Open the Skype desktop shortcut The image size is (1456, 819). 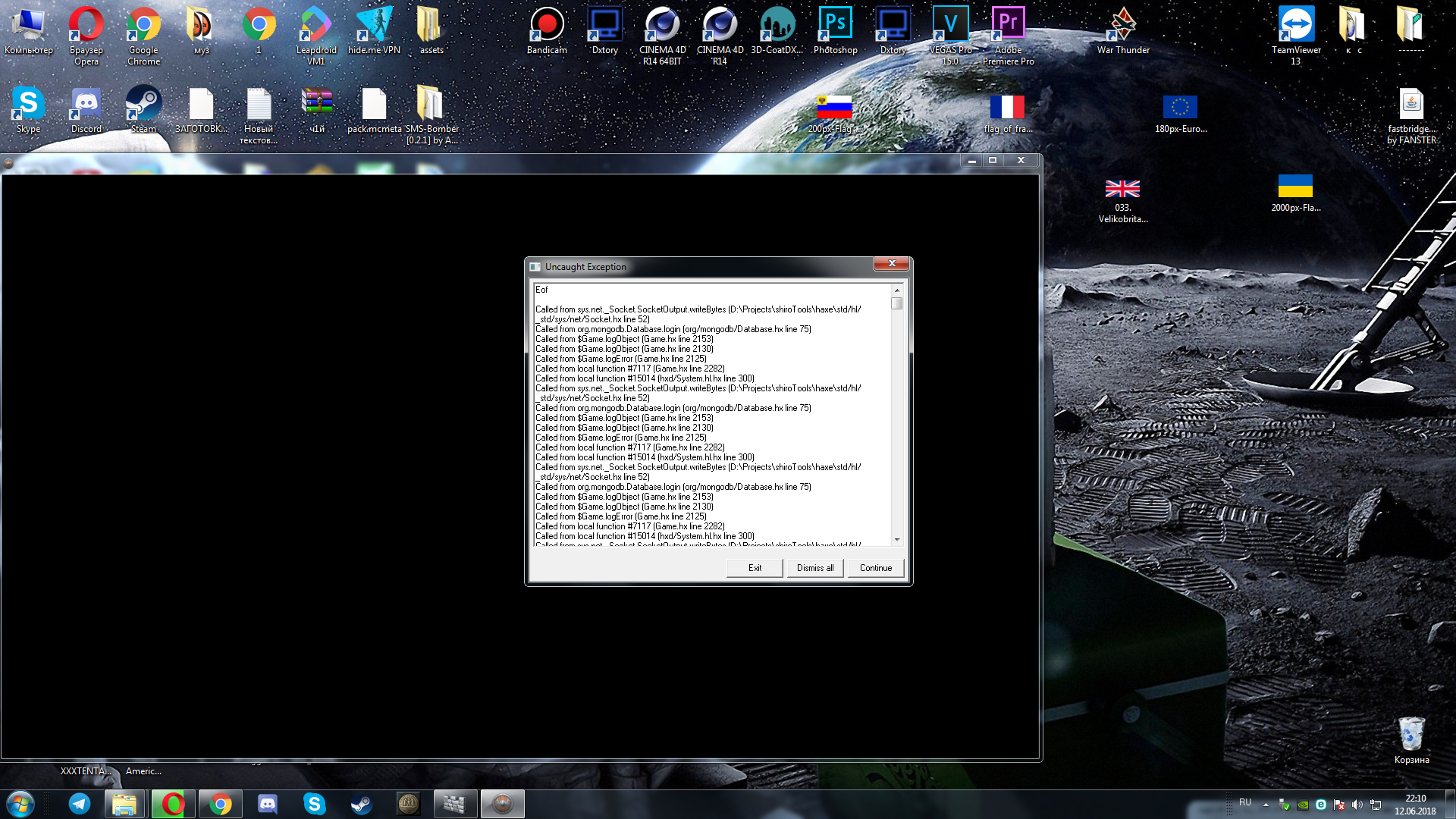[29, 111]
